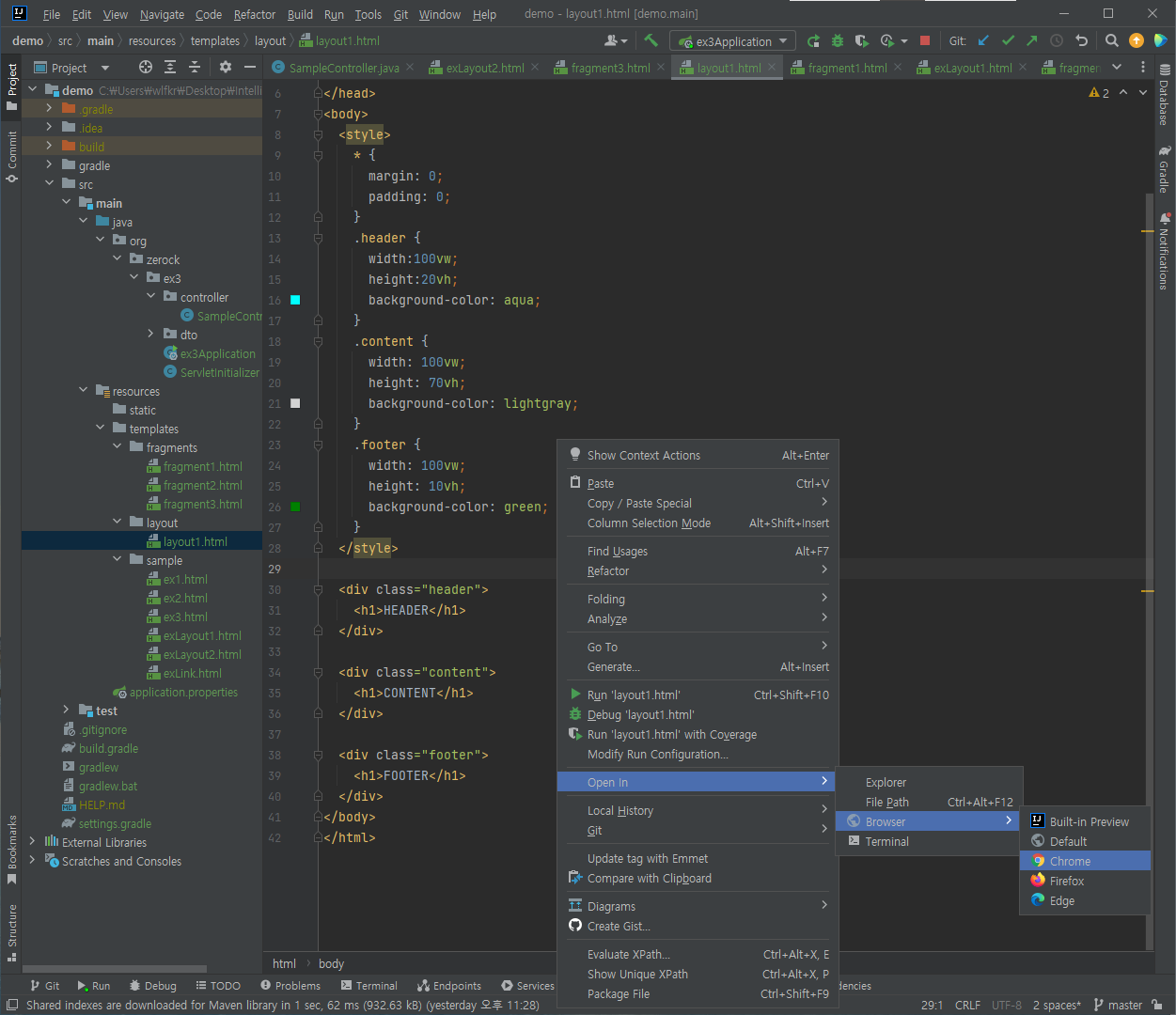This screenshot has height=1015, width=1176.
Task: Click the master Git branch widget
Action: pyautogui.click(x=1118, y=1005)
